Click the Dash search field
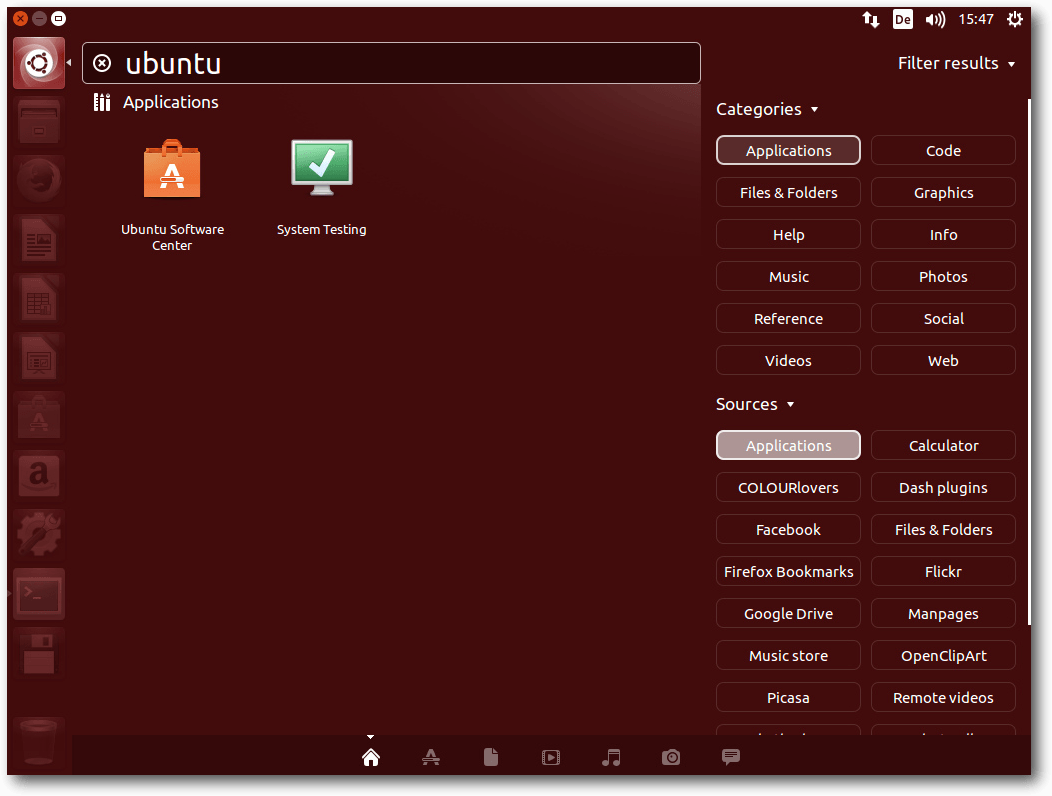1052x796 pixels. coord(391,63)
